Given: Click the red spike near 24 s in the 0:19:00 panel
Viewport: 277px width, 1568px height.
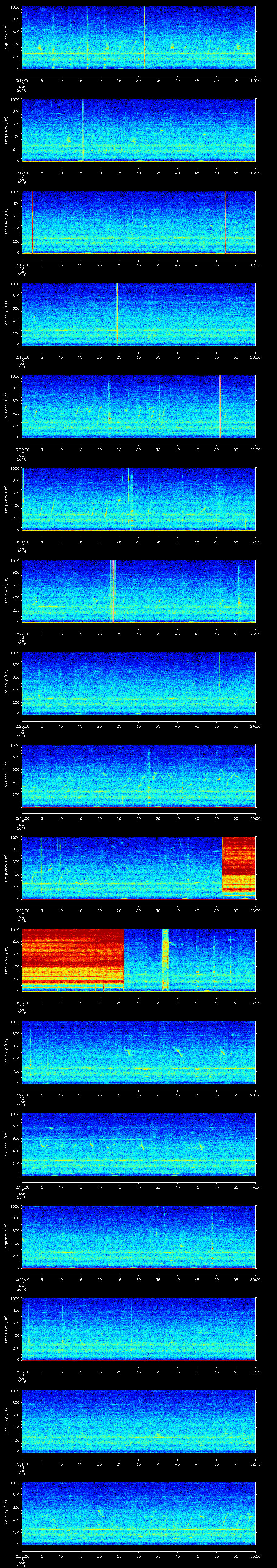Looking at the screenshot, I should 117,314.
